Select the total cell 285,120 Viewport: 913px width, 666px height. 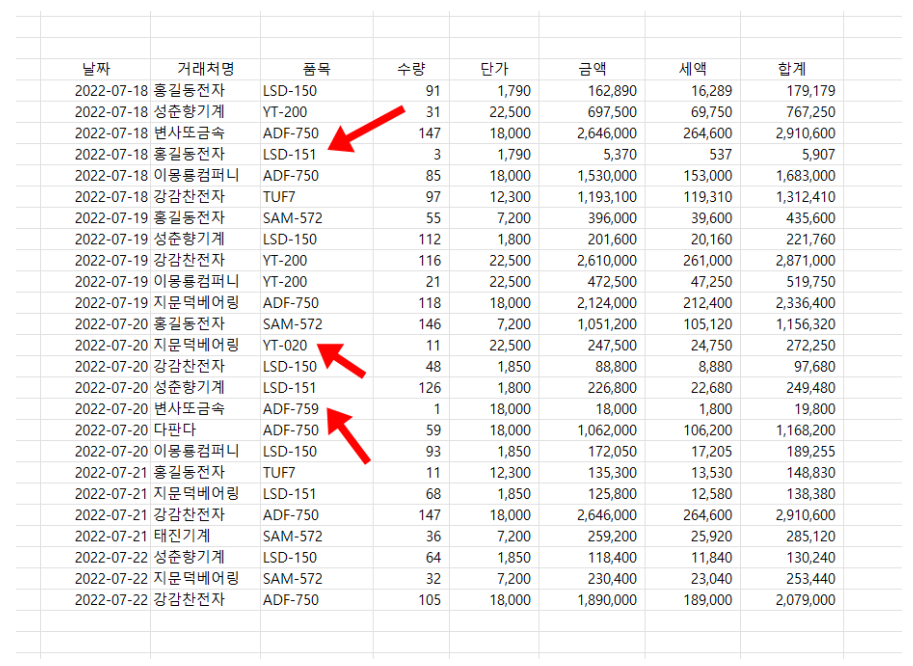[x=792, y=536]
